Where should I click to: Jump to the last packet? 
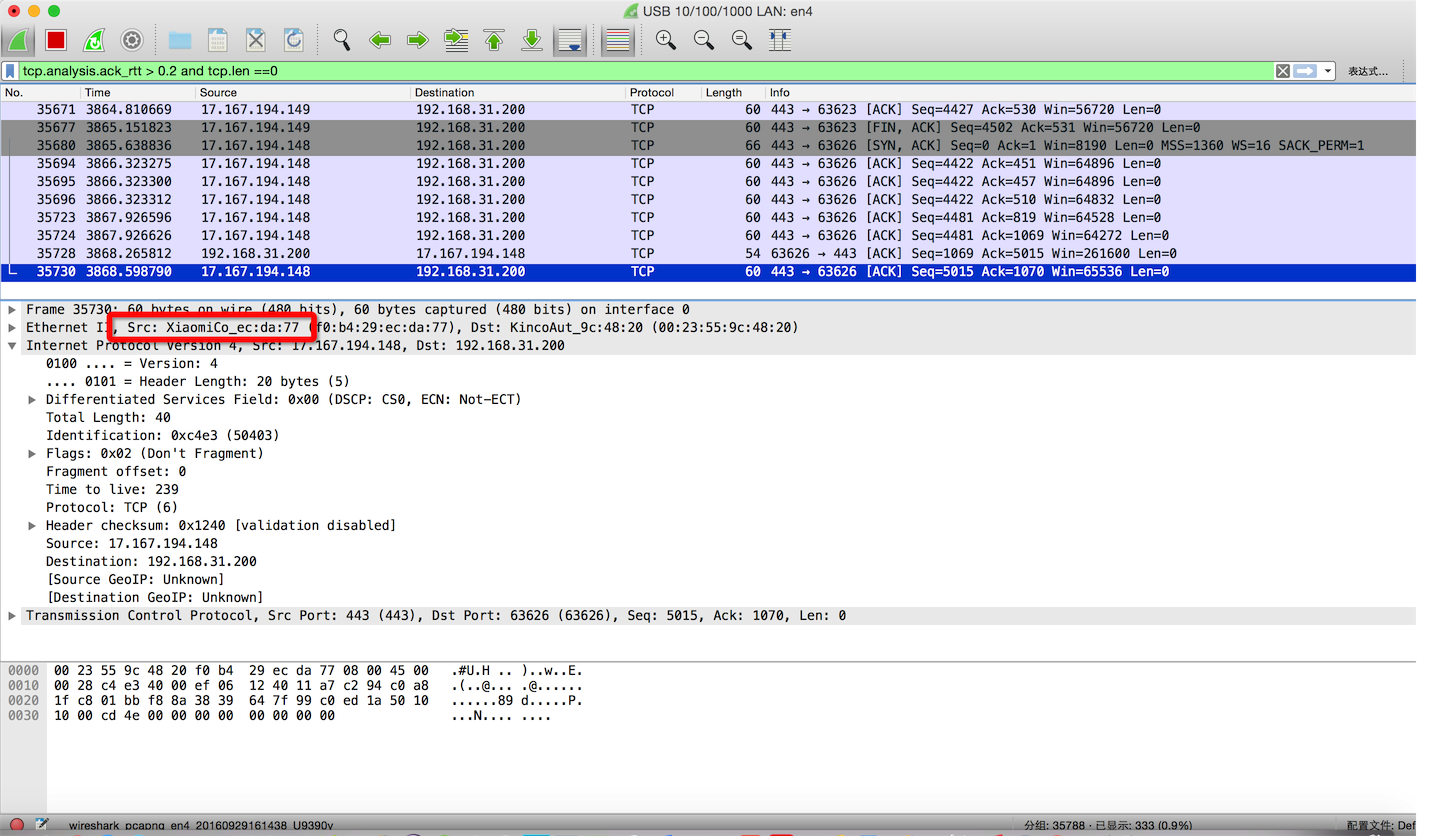[x=532, y=40]
